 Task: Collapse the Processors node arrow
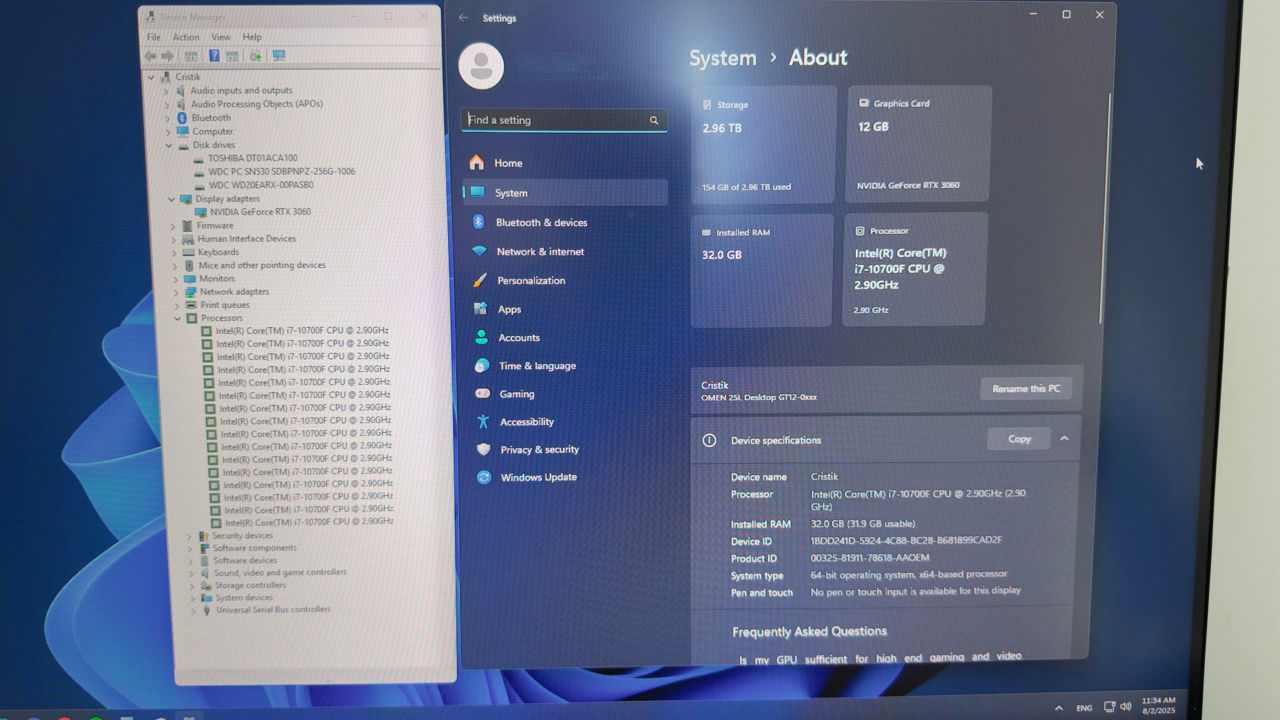pyautogui.click(x=178, y=318)
